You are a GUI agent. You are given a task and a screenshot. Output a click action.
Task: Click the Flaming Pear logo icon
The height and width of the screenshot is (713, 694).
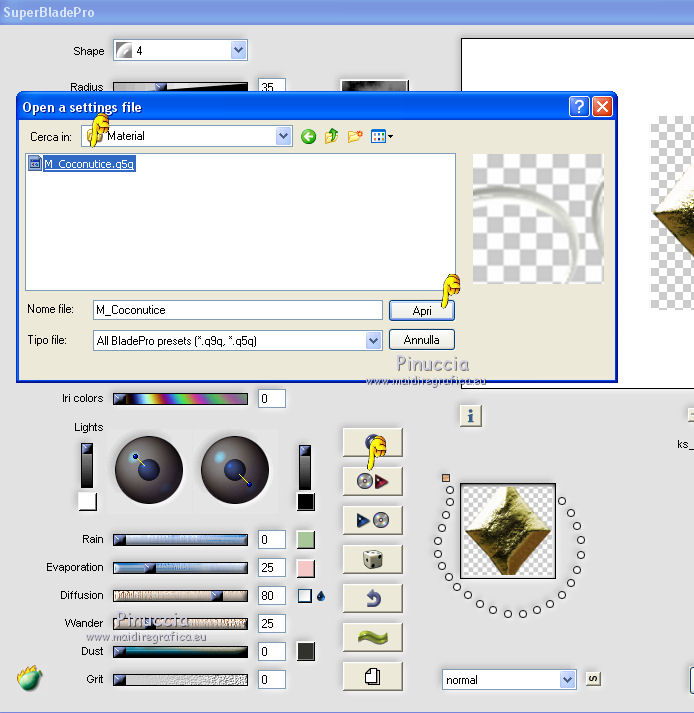(x=30, y=678)
